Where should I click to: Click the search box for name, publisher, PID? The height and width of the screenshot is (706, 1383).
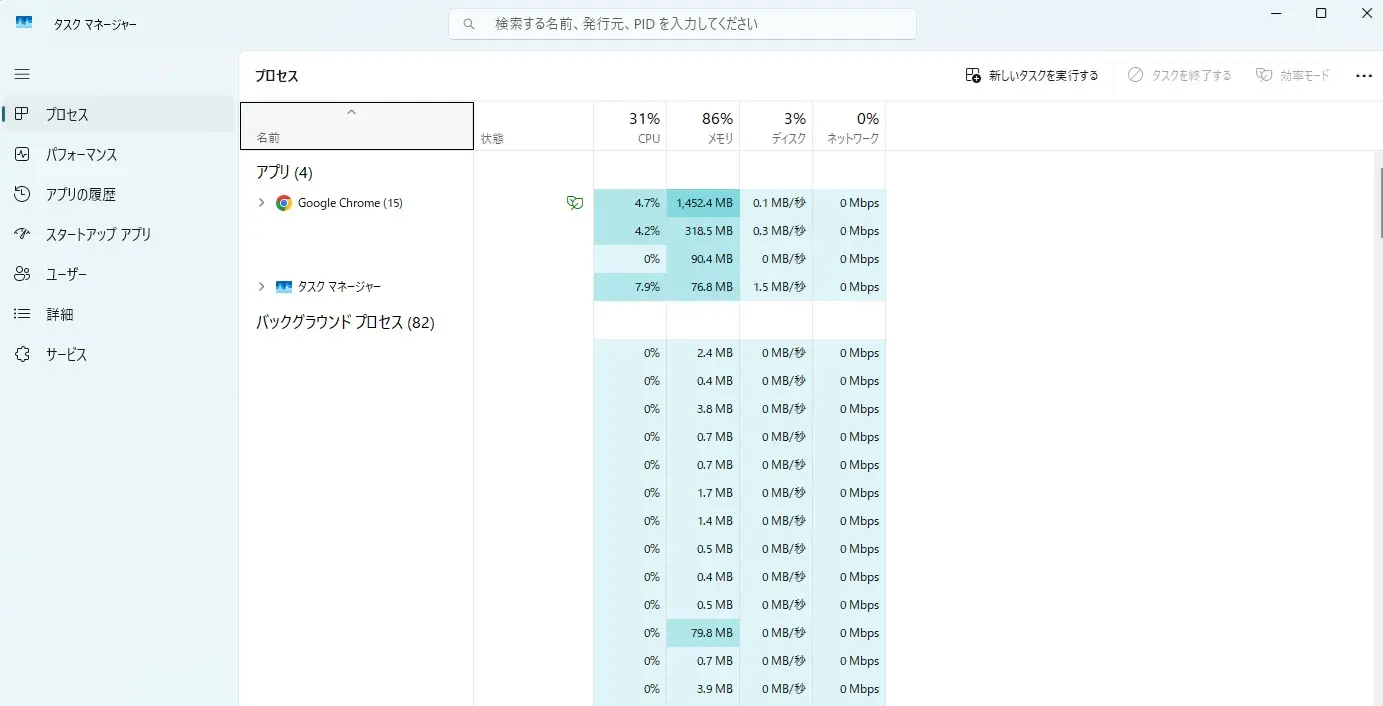tap(682, 23)
